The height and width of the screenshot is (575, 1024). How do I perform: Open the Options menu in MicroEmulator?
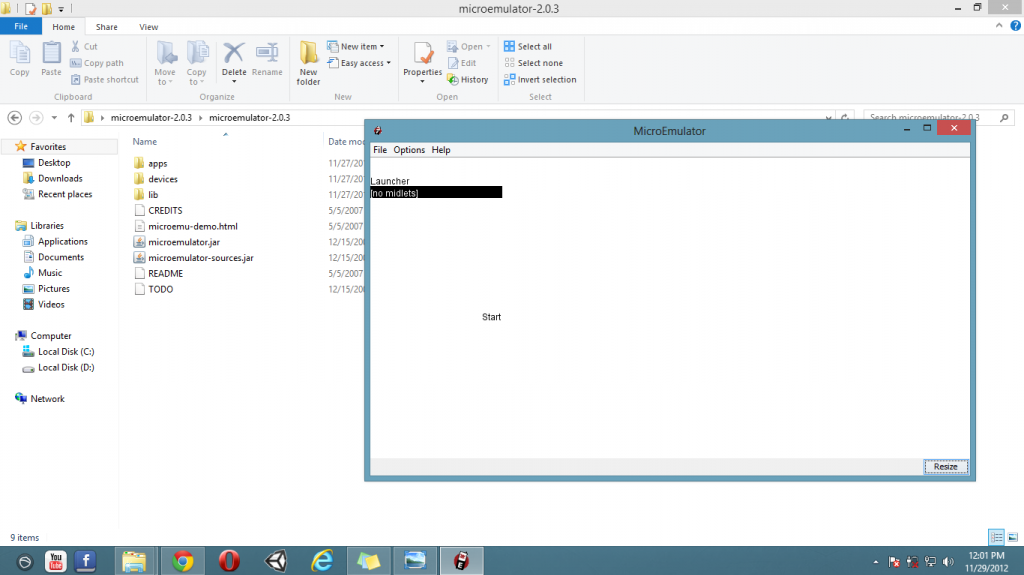click(409, 150)
